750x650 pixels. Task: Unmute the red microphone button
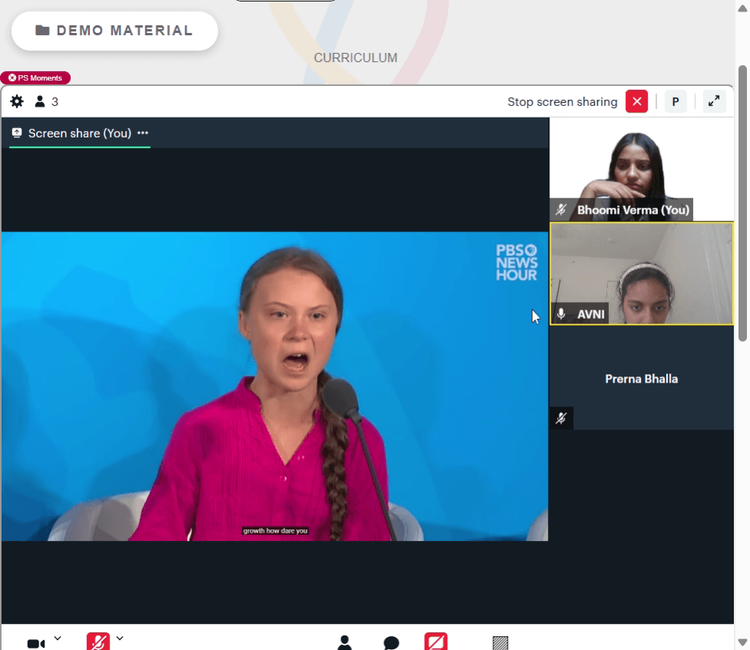98,642
